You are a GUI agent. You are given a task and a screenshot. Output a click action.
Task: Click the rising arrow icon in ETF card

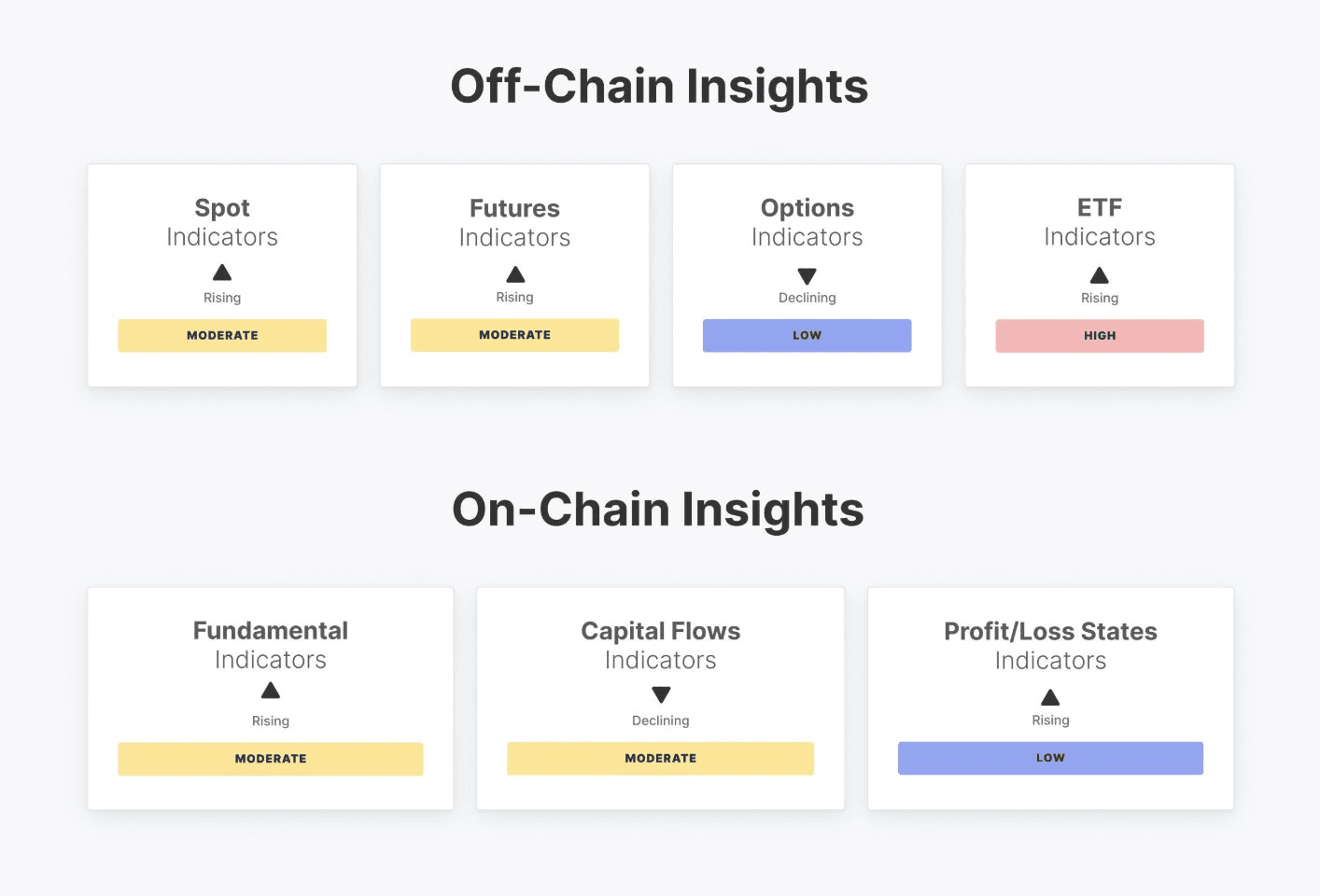coord(1100,275)
